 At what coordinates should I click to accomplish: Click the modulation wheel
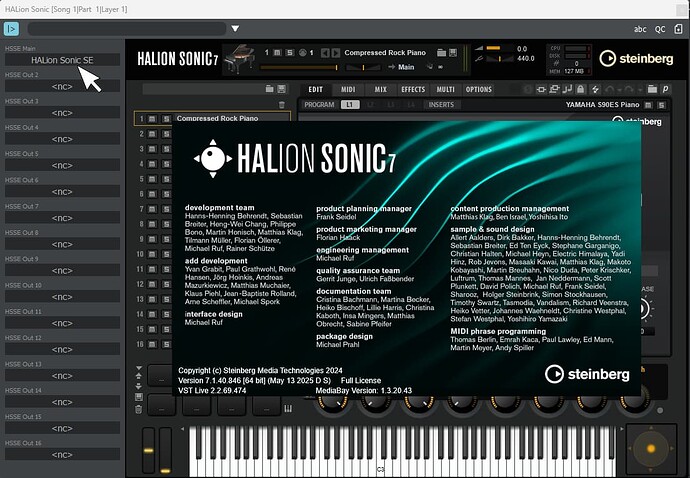click(x=165, y=451)
